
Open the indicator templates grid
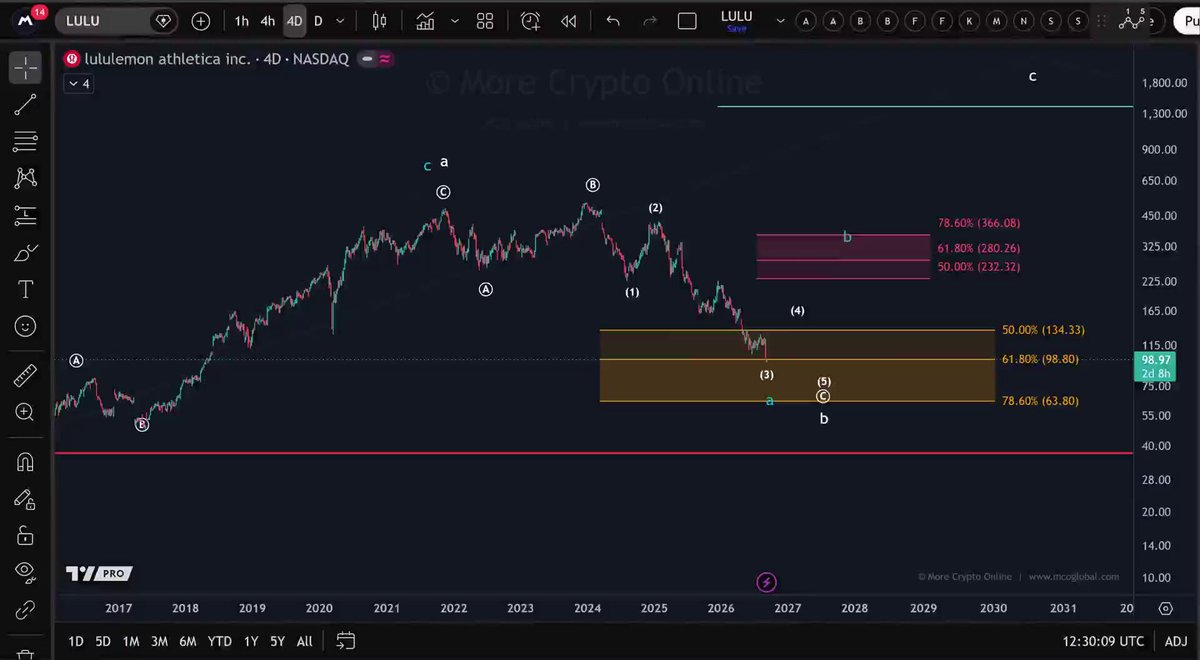(485, 21)
